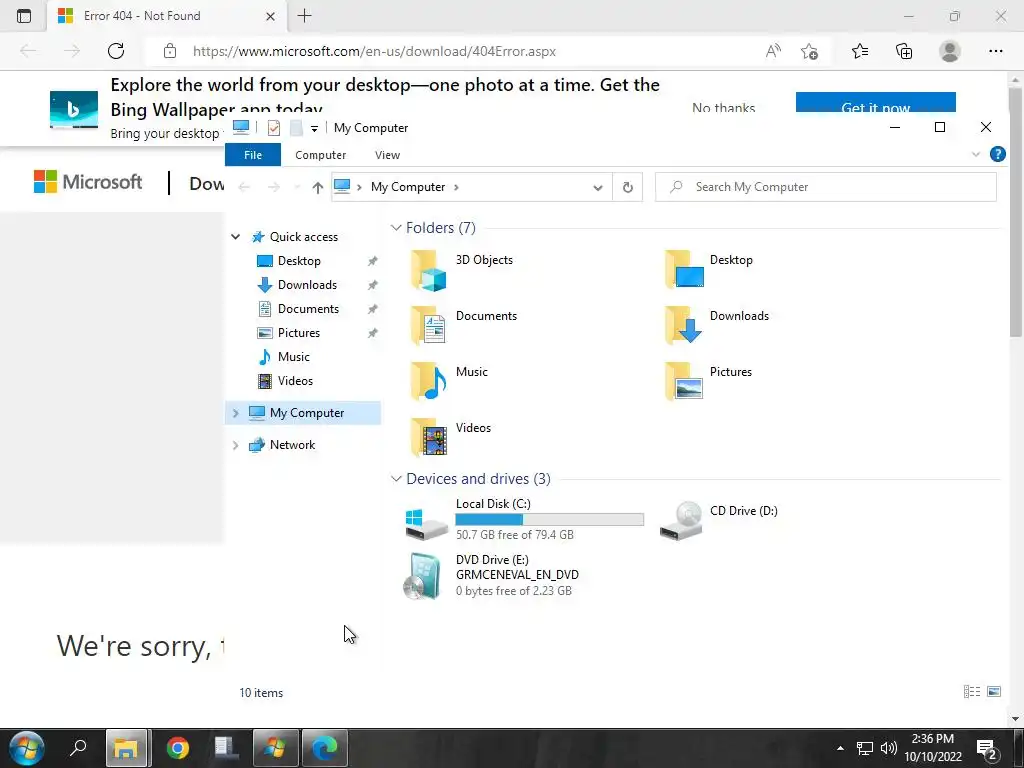Select Pictures under Quick access
This screenshot has height=768, width=1024.
pyautogui.click(x=298, y=333)
